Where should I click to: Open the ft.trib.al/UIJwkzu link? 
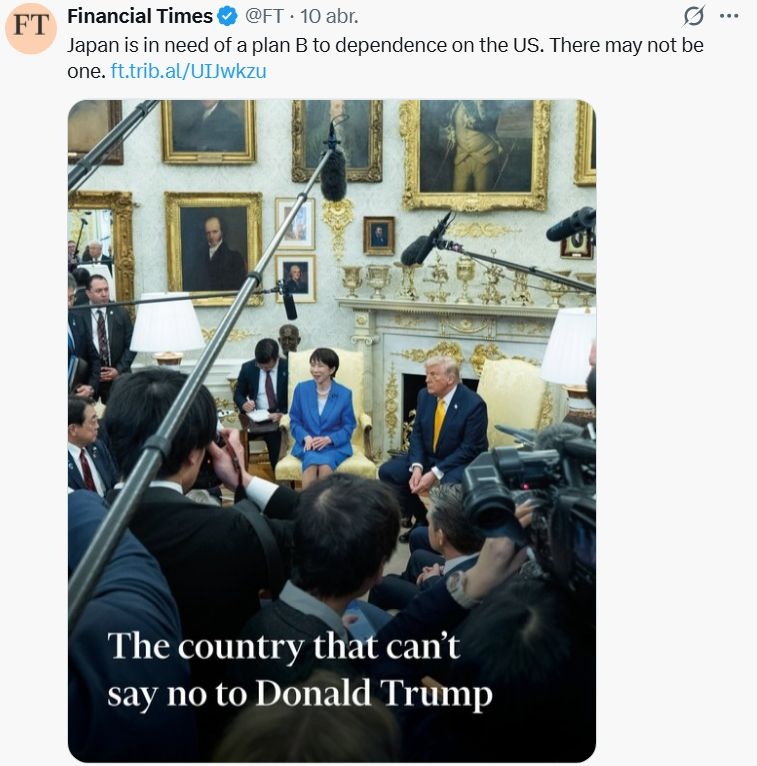188,71
